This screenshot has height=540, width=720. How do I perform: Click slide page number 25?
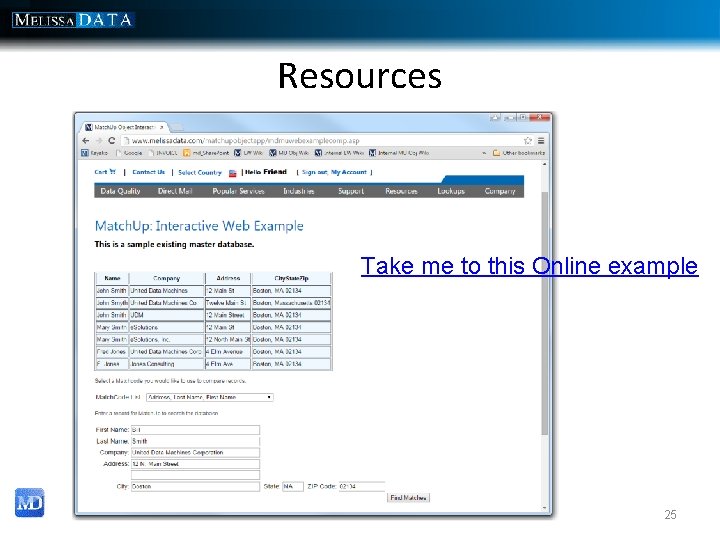coord(670,515)
